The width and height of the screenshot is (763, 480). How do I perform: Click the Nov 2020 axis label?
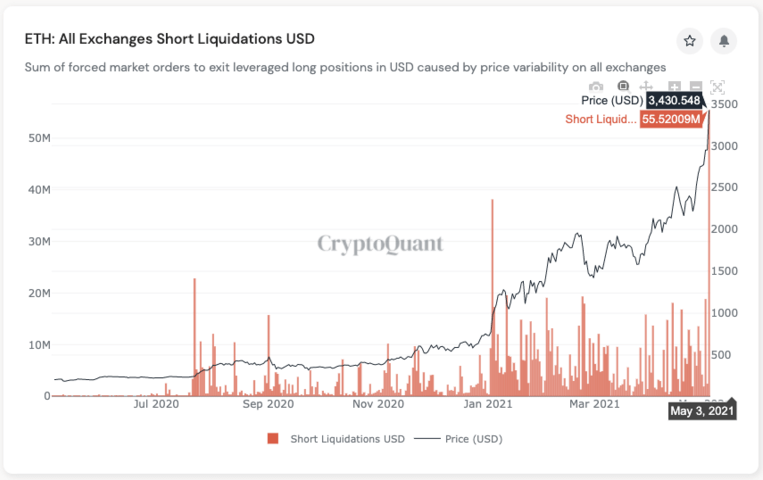coord(378,404)
